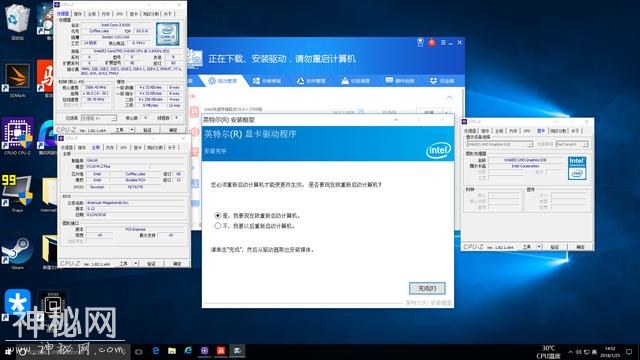This screenshot has height=360, width=640.
Task: Collapse the driver list section chevron
Action: pyautogui.click(x=449, y=98)
